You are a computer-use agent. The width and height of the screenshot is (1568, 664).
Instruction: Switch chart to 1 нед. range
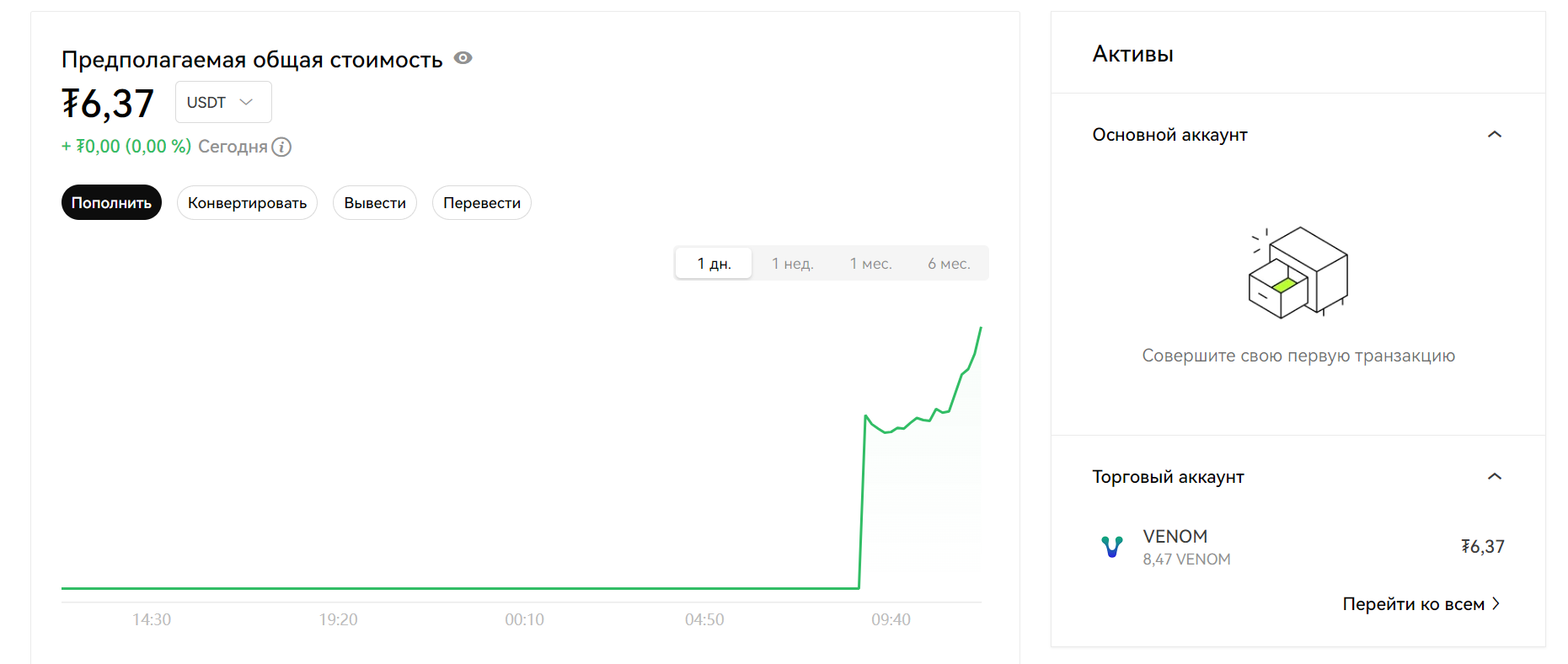tap(792, 264)
